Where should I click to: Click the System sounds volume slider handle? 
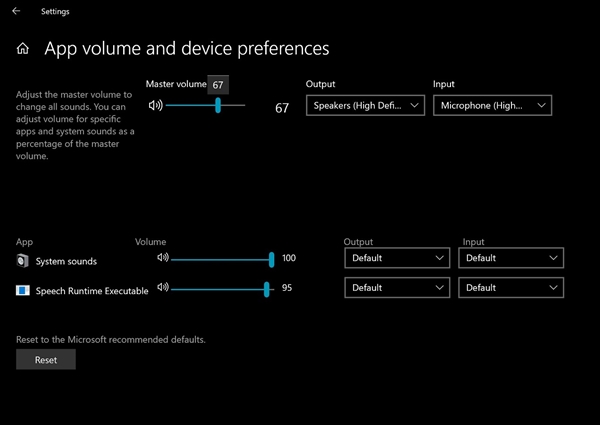271,260
